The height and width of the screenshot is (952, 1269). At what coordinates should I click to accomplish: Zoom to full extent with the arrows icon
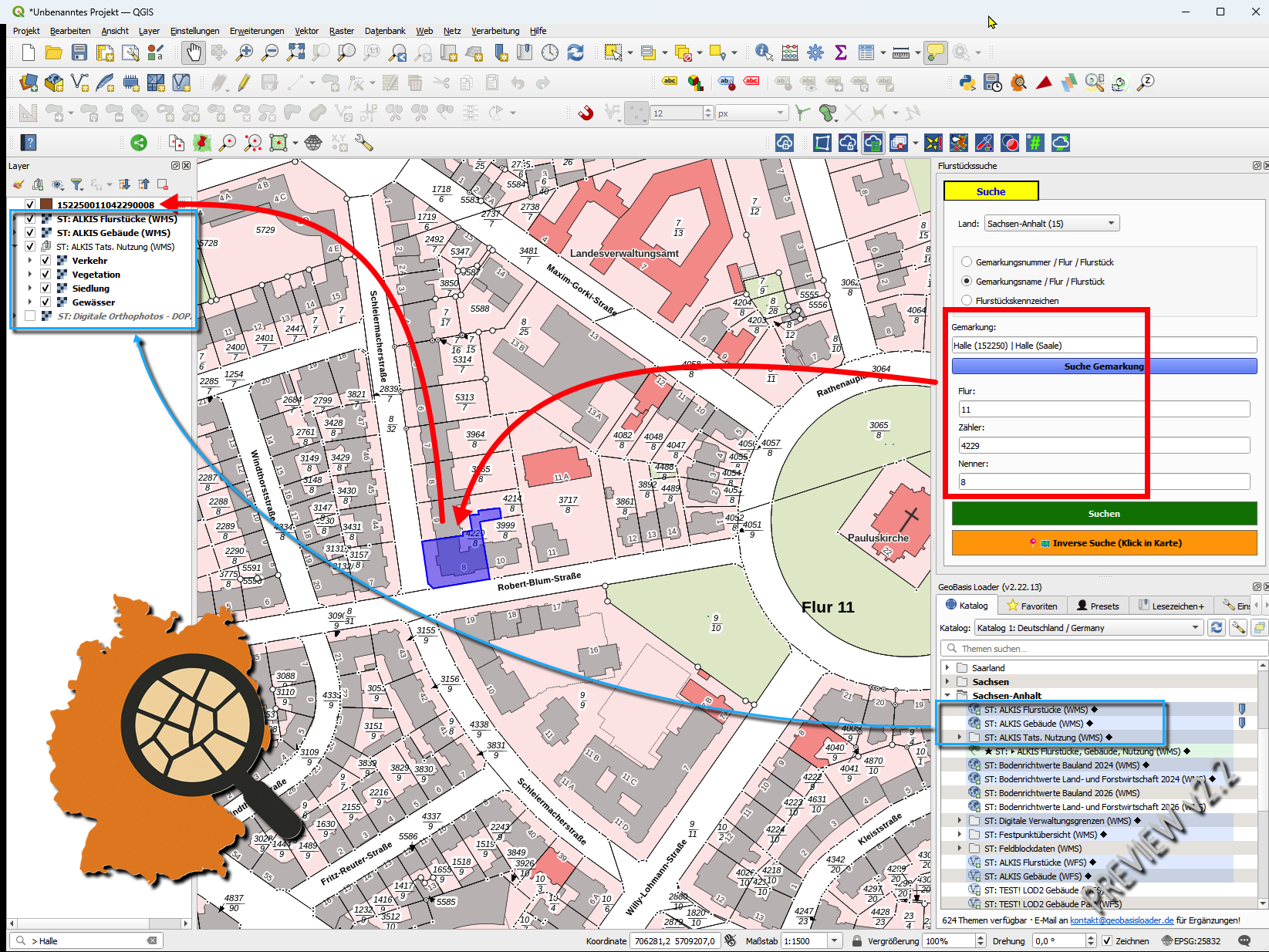click(295, 52)
